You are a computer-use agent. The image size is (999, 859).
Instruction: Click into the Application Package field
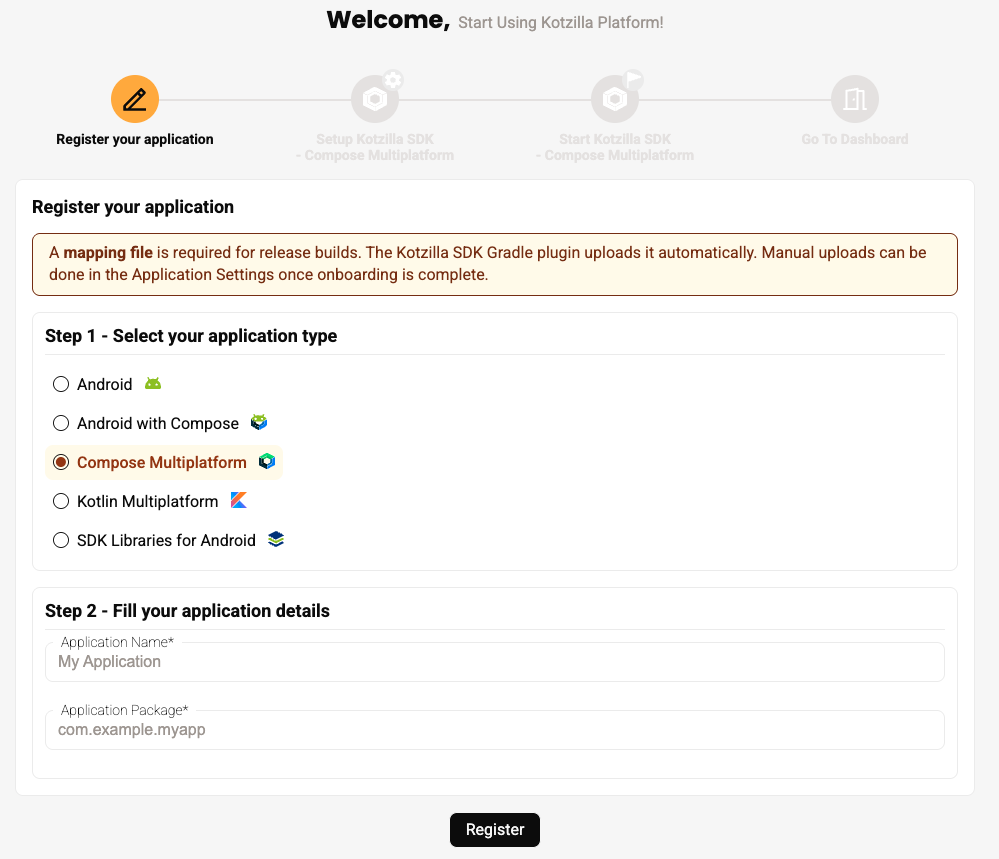494,730
